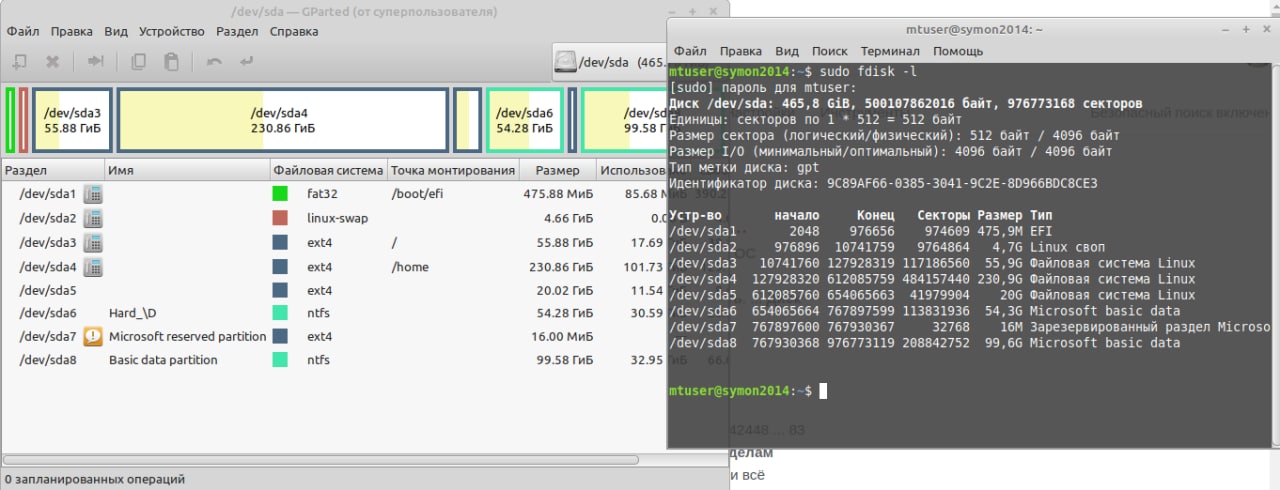Open the Вид menu in GParted
The width and height of the screenshot is (1280, 490).
116,31
